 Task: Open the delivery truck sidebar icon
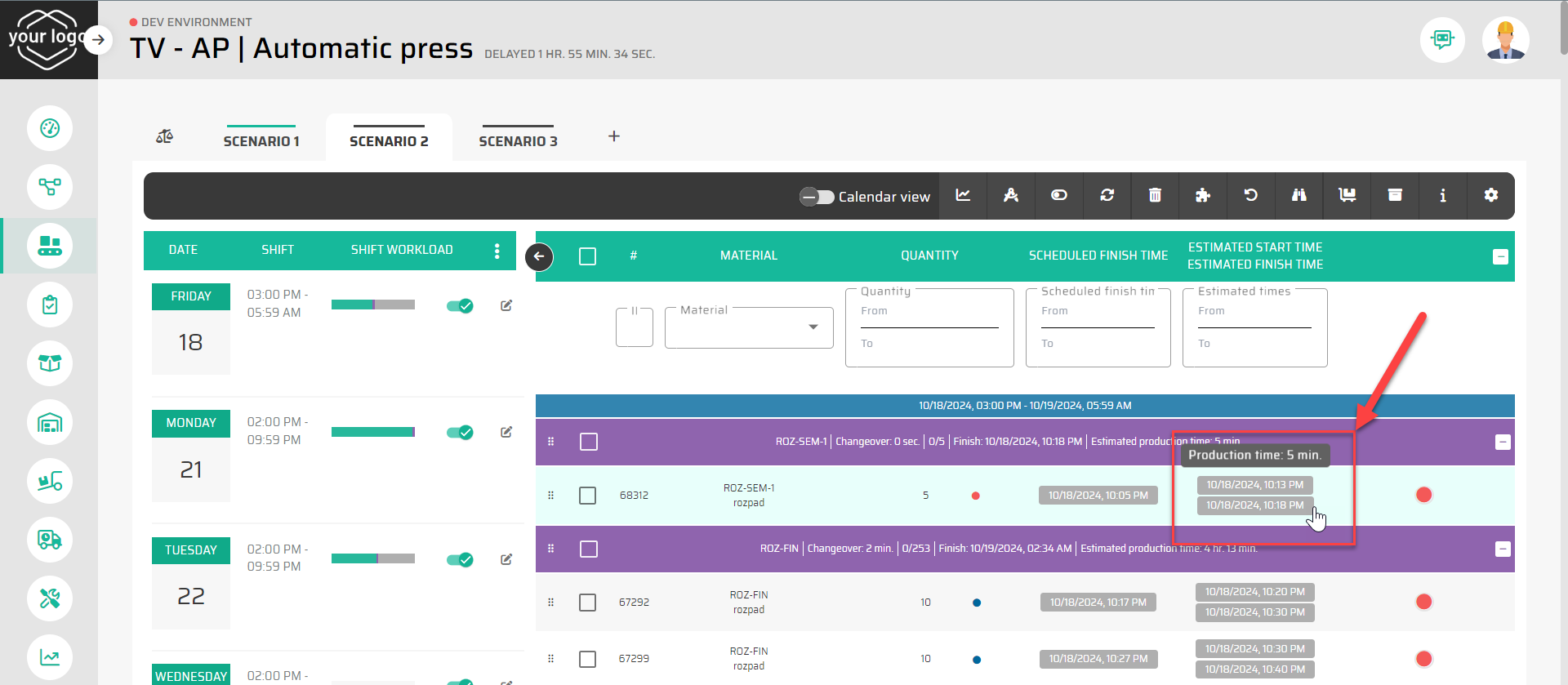pyautogui.click(x=50, y=540)
